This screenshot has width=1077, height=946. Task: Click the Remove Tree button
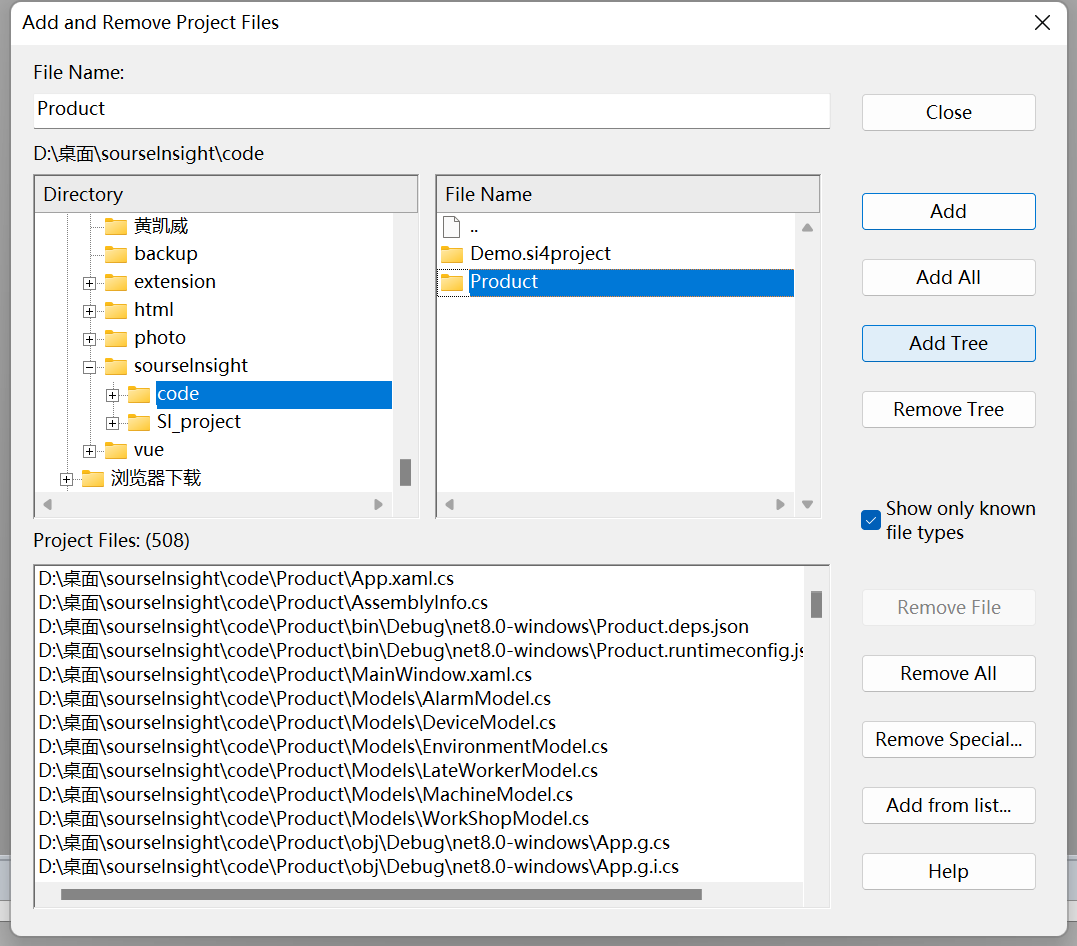point(949,409)
